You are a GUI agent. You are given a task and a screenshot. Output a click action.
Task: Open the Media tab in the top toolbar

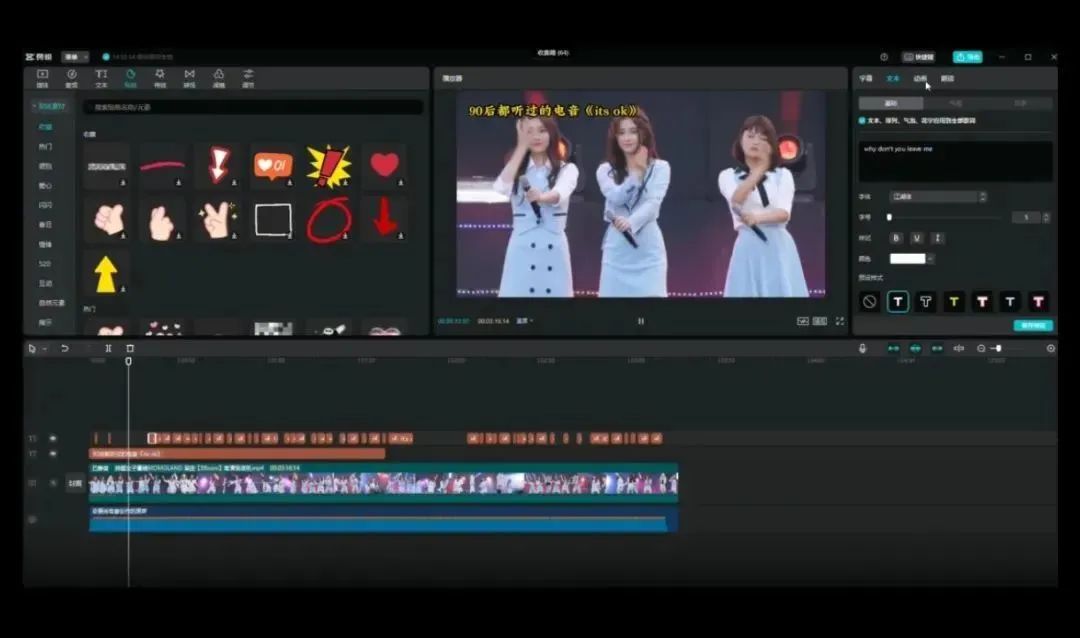click(x=42, y=78)
